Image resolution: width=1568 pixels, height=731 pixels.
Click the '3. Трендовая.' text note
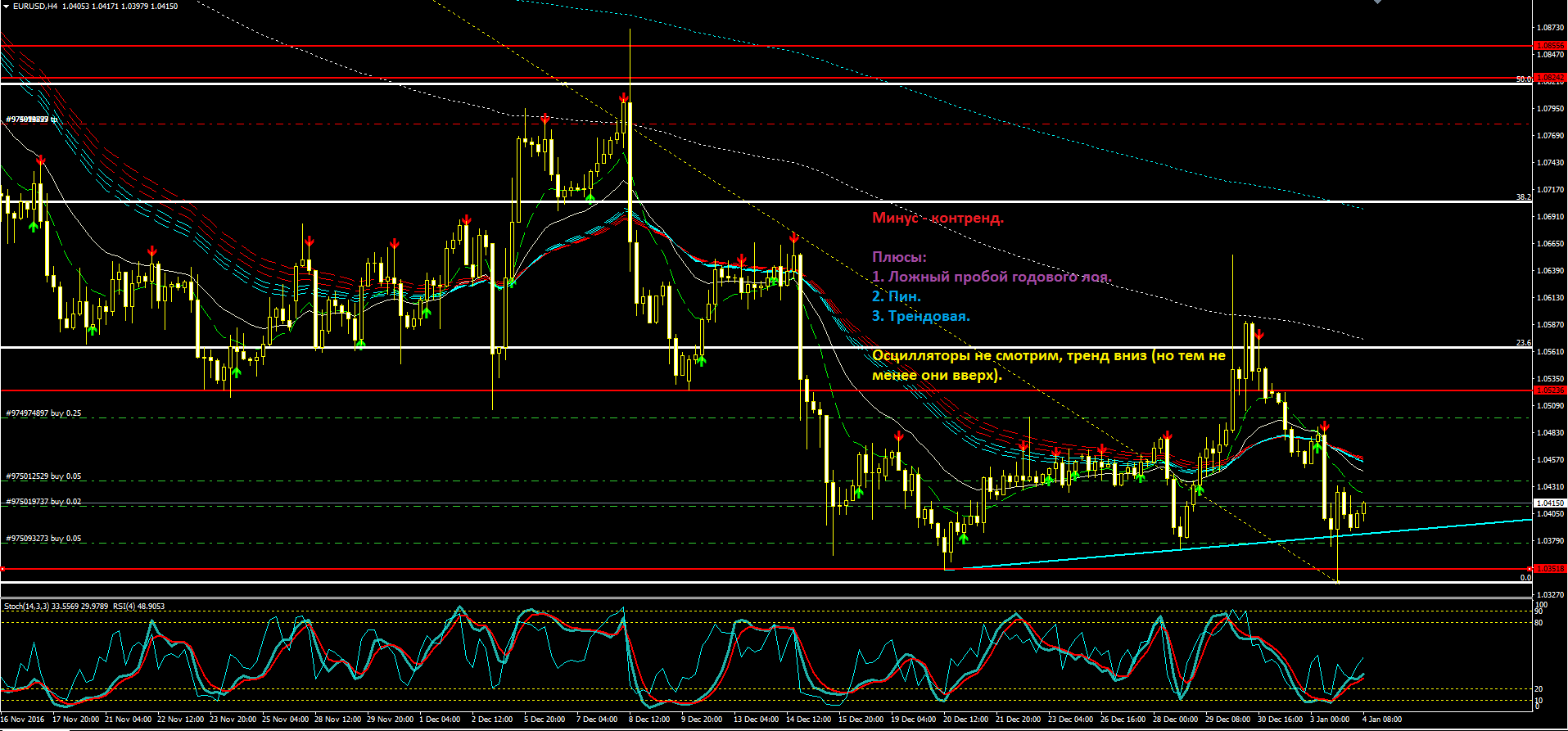click(x=921, y=316)
